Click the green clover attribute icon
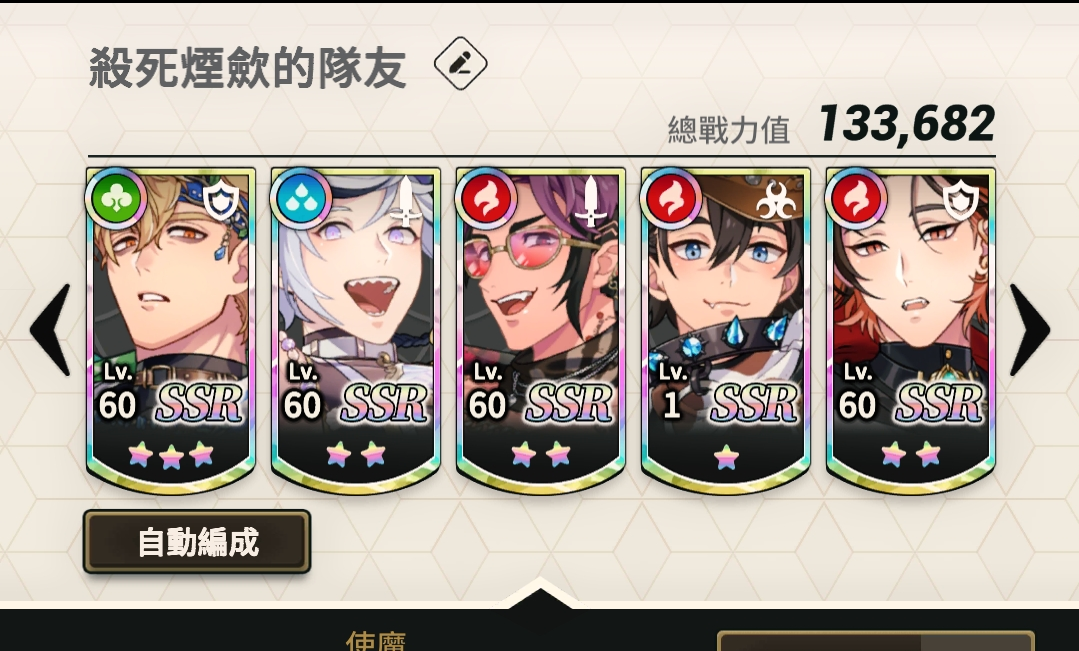 116,198
